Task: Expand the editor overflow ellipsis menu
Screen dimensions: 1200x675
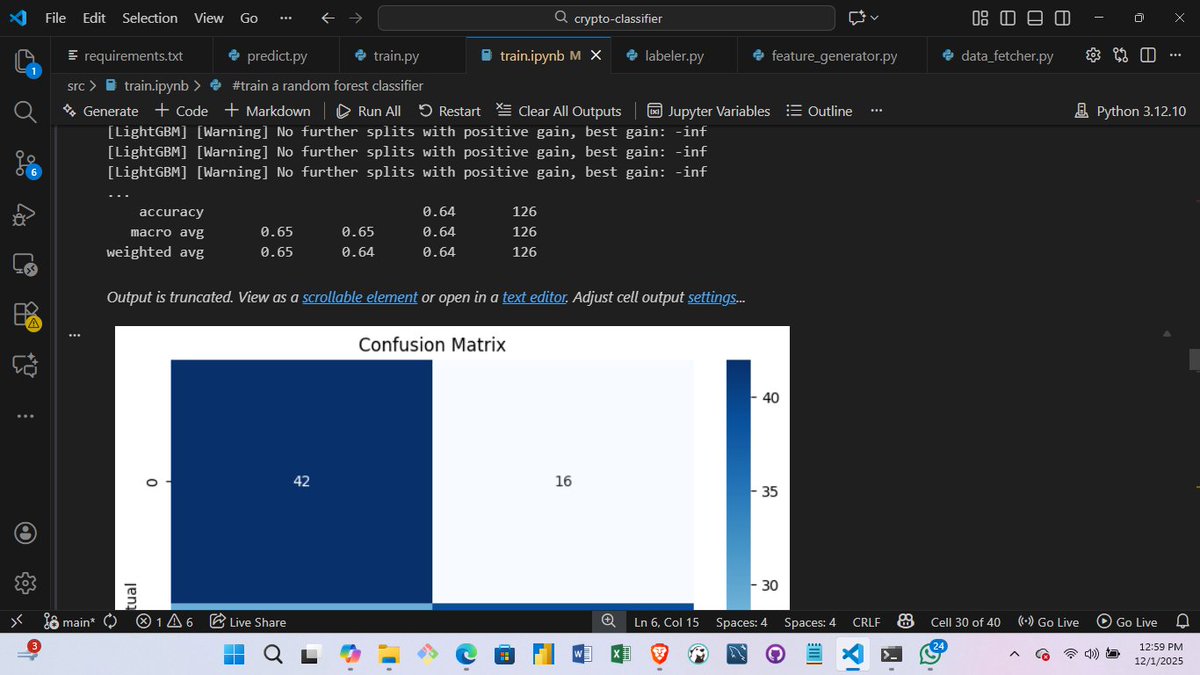Action: 1176,55
